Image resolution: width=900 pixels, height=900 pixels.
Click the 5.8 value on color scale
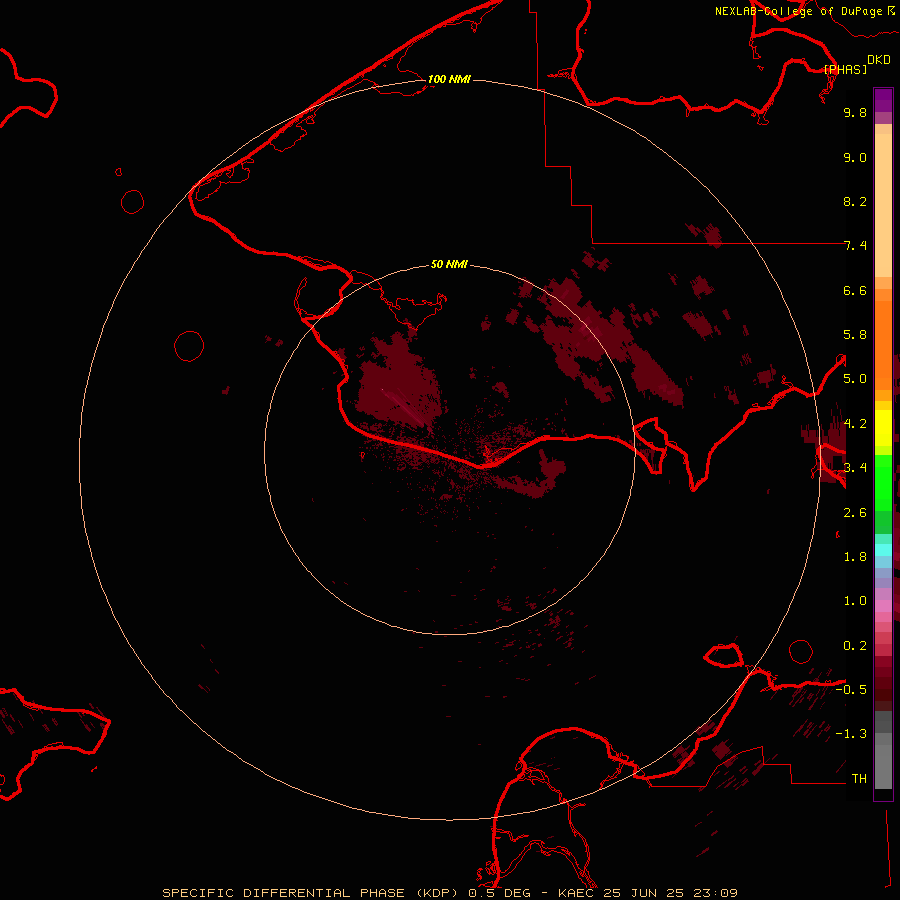855,335
